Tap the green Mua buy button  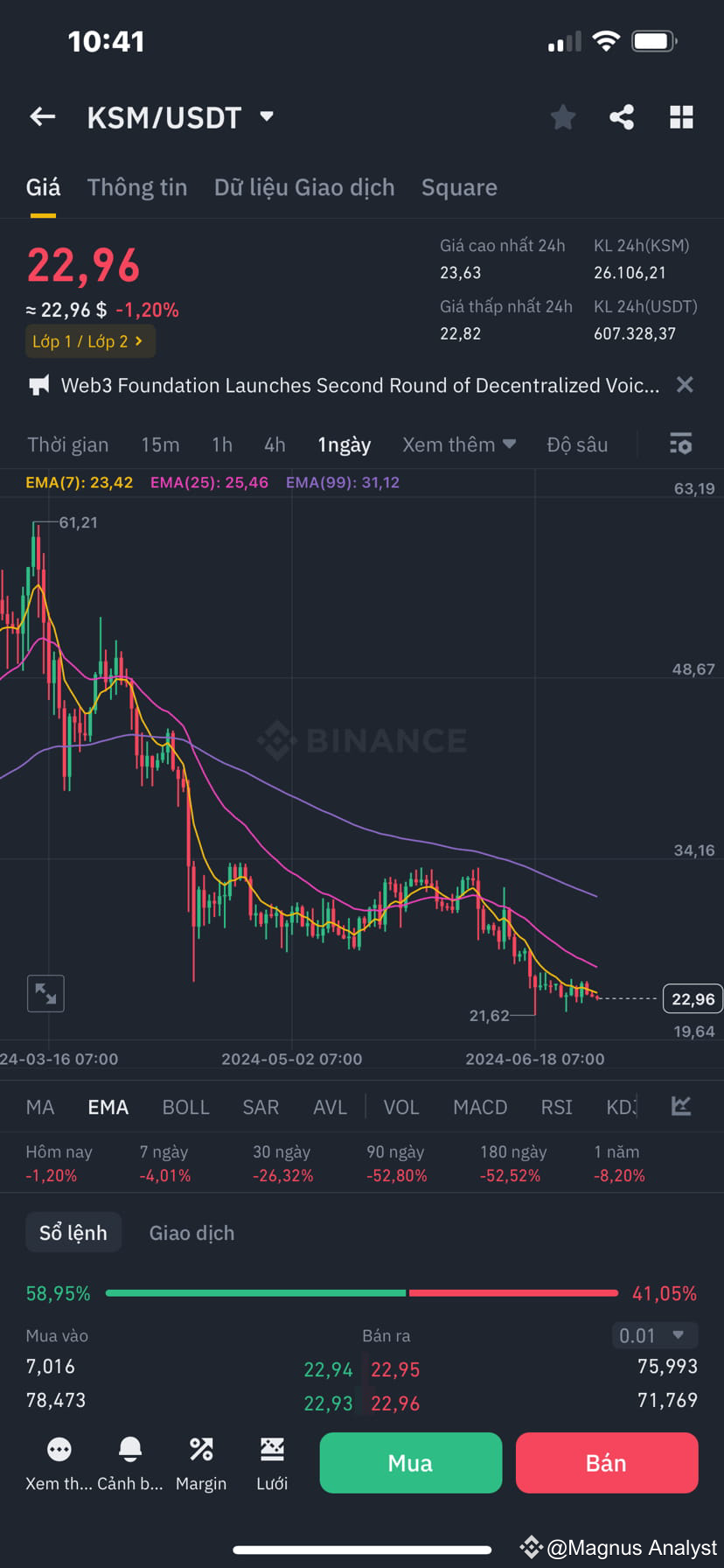point(411,1462)
